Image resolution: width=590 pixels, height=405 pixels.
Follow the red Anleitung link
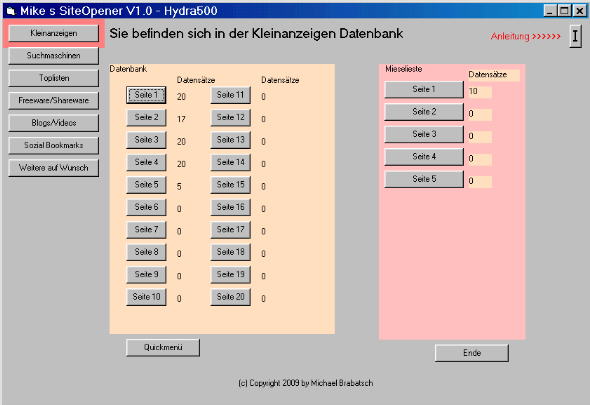pos(525,37)
